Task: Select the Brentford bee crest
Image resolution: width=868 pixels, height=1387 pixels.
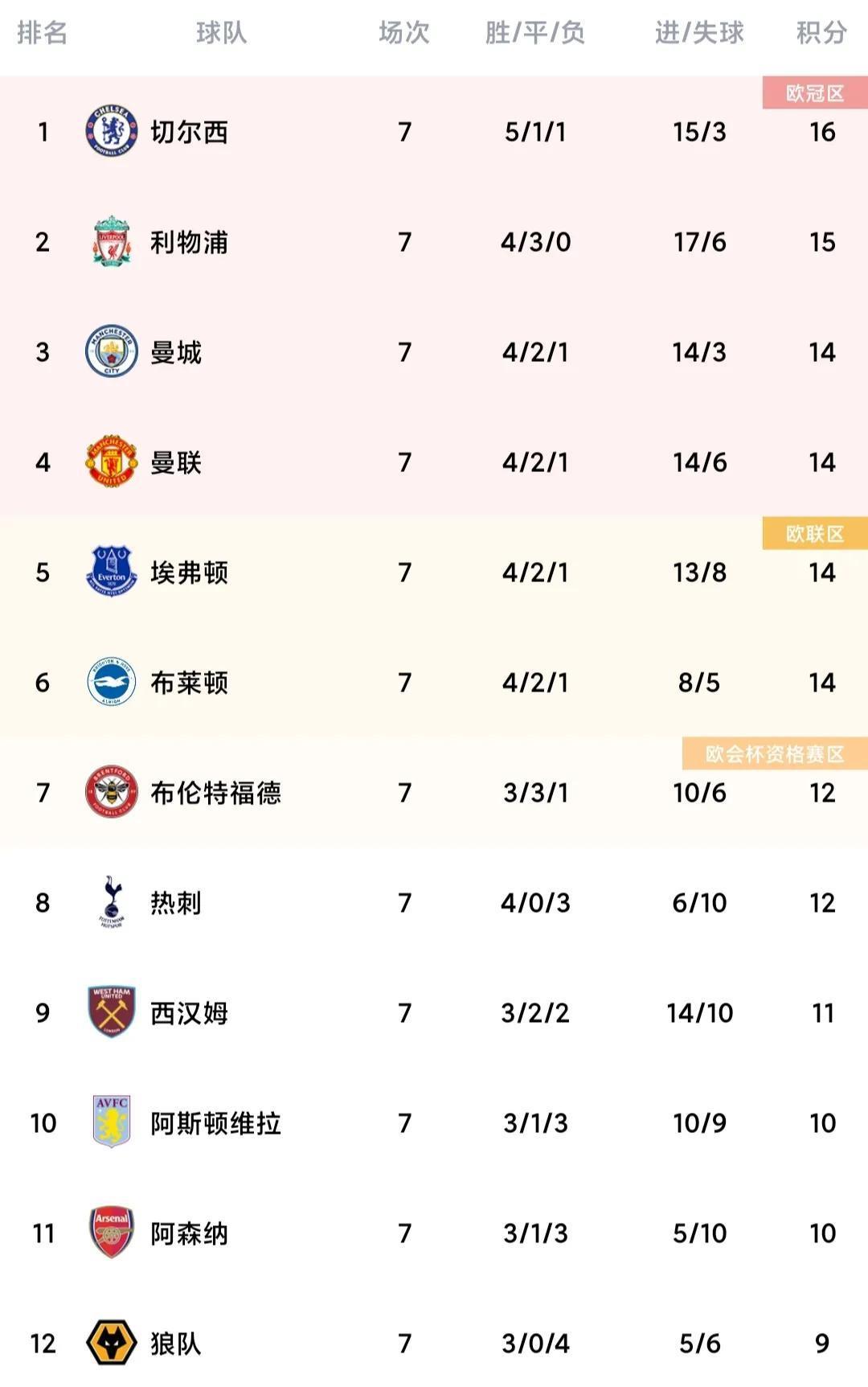Action: (x=112, y=792)
